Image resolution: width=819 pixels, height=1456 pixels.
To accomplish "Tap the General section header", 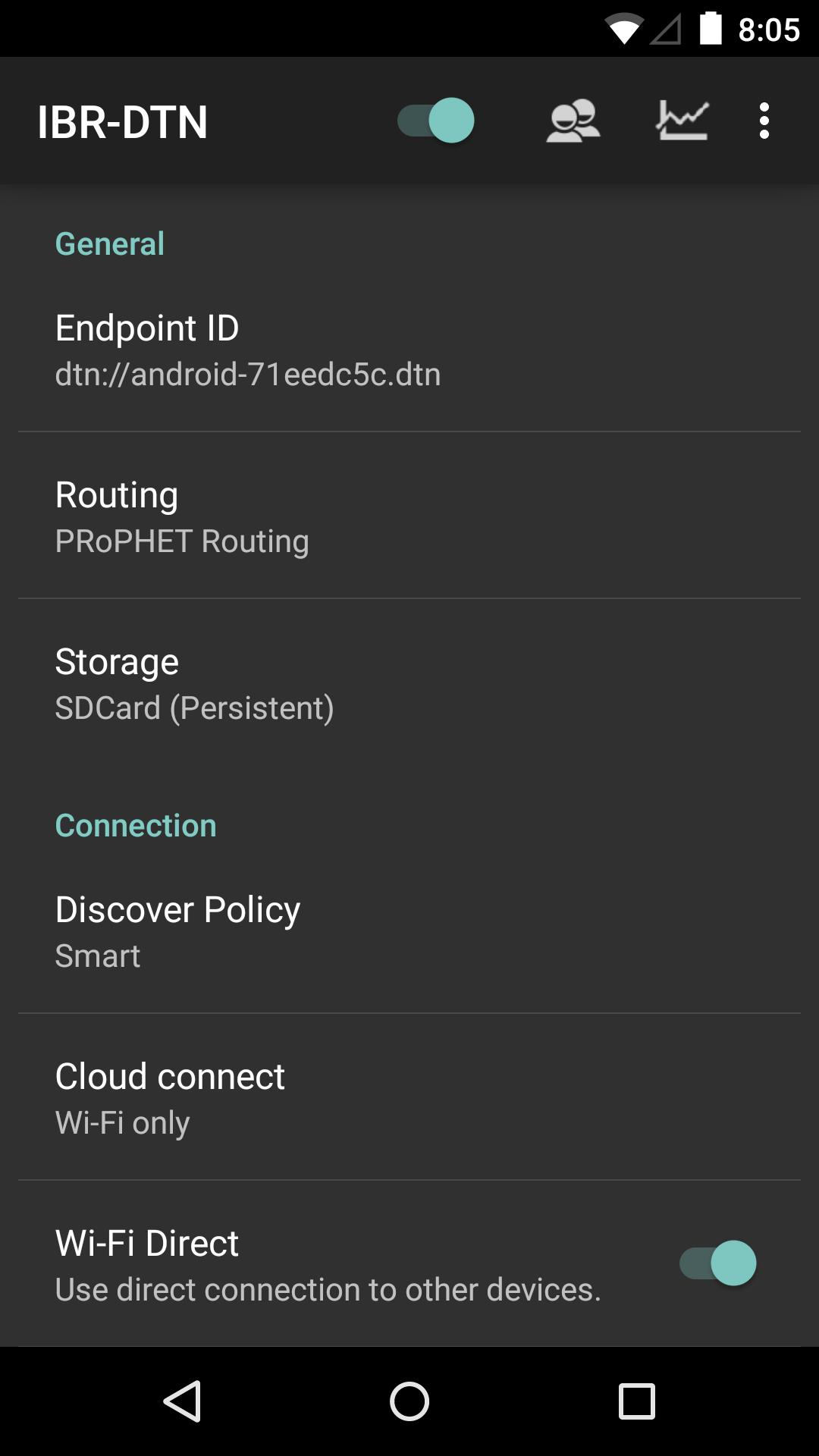I will (x=110, y=244).
